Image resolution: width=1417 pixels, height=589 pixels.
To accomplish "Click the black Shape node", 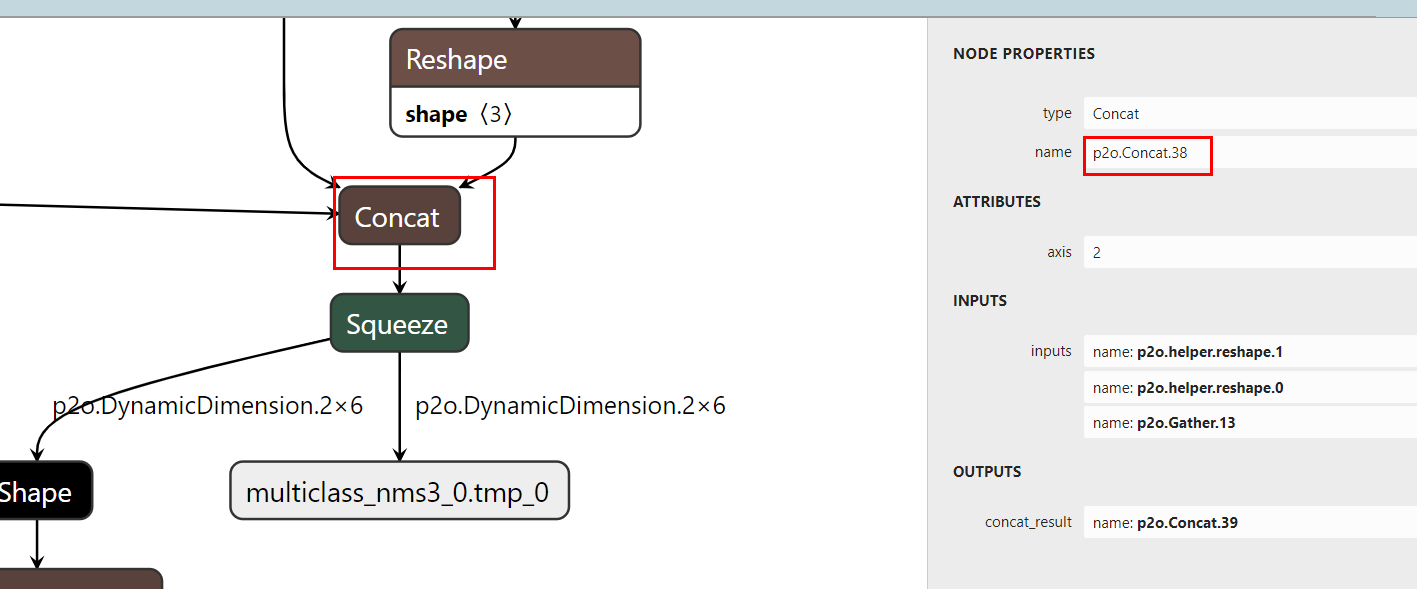I will click(x=40, y=492).
